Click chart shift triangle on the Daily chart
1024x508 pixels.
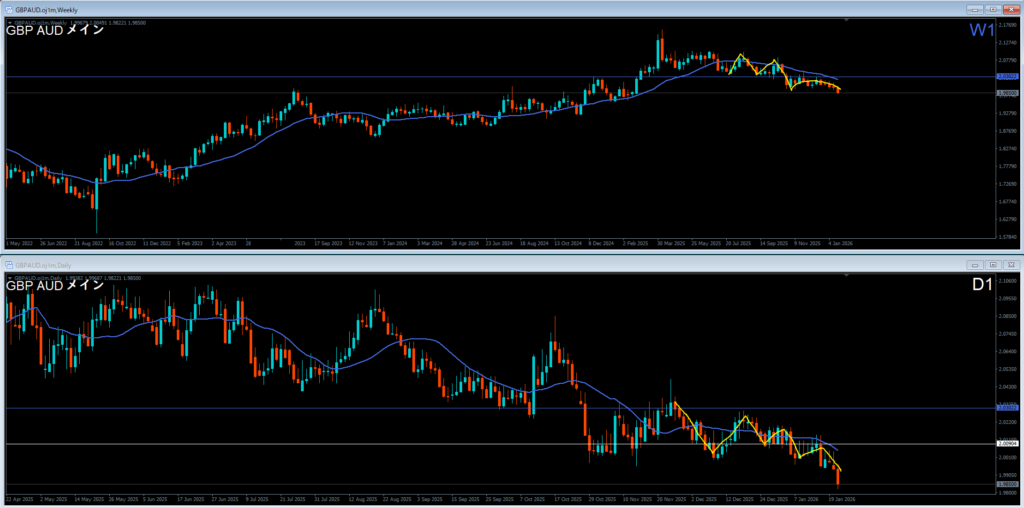pos(846,274)
